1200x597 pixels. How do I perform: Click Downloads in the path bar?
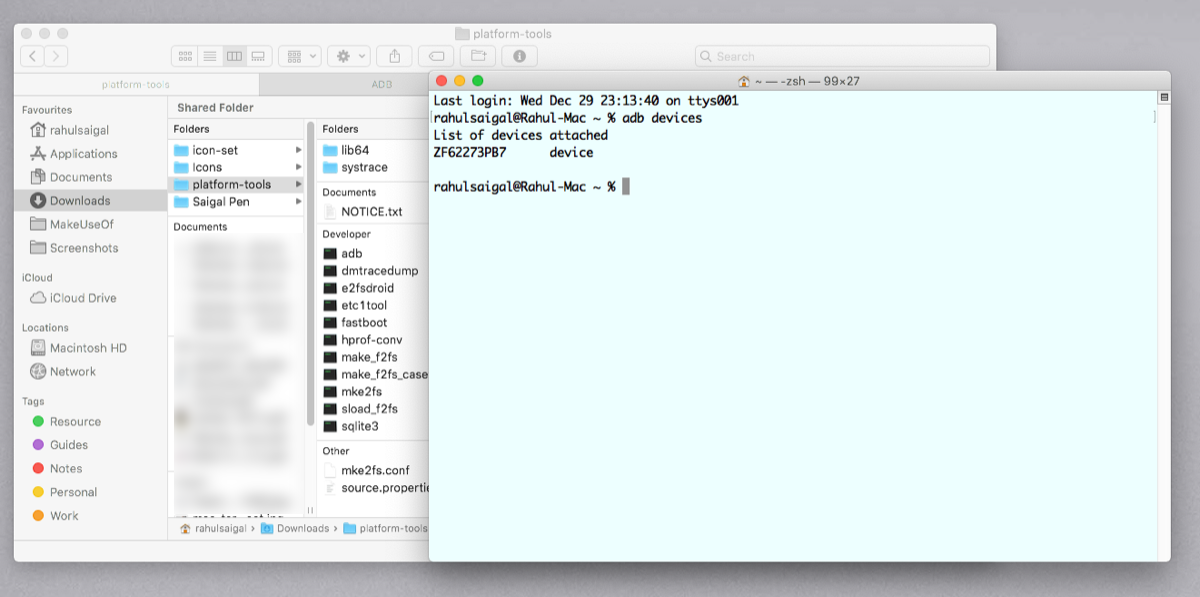pyautogui.click(x=295, y=528)
